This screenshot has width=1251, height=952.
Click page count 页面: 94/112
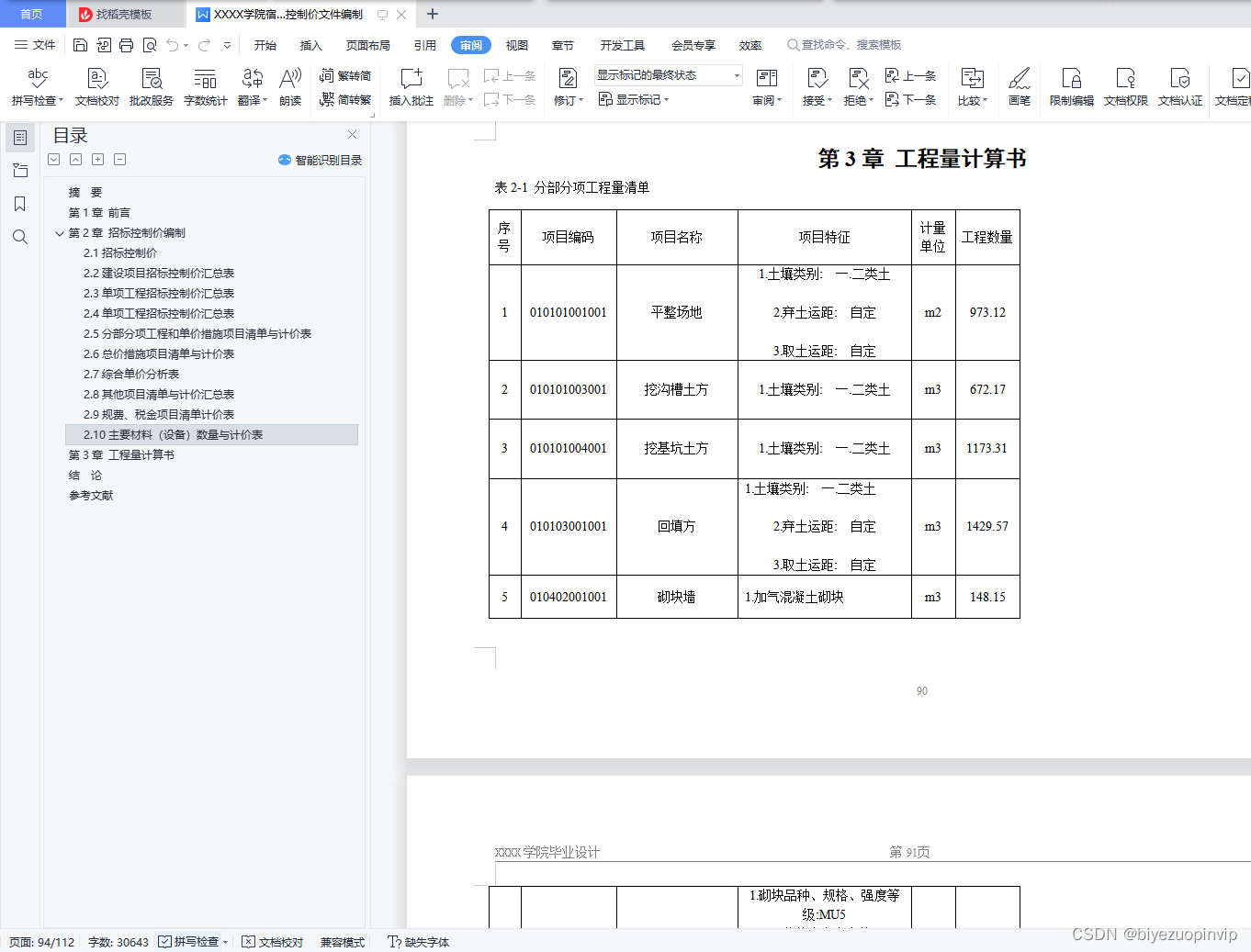click(x=42, y=942)
